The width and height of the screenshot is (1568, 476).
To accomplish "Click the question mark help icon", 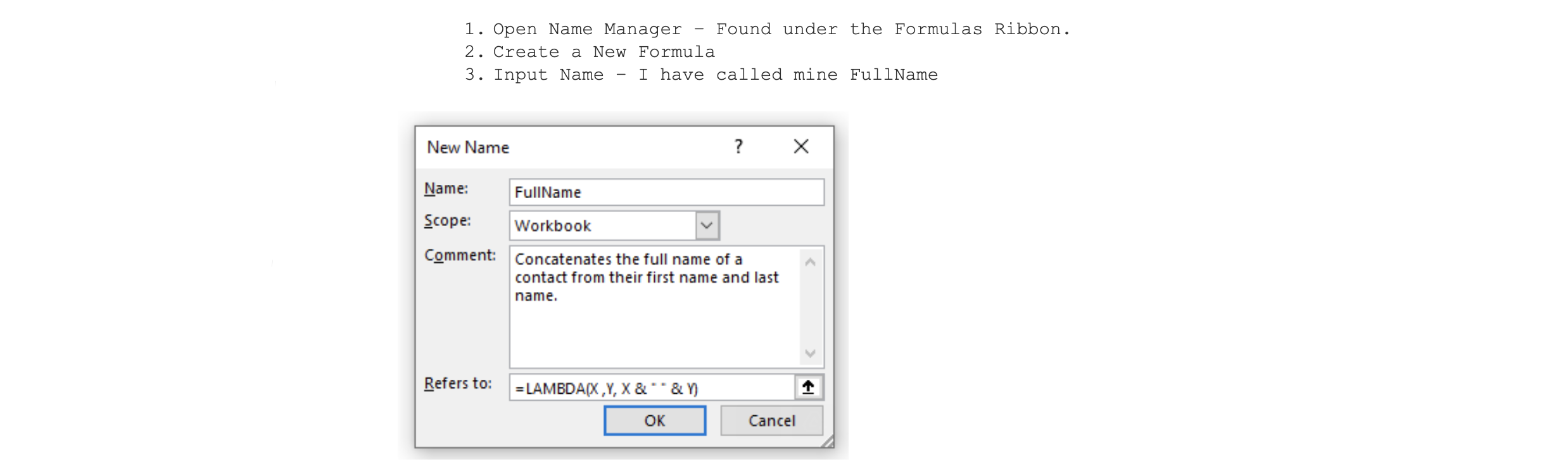I will pyautogui.click(x=738, y=147).
